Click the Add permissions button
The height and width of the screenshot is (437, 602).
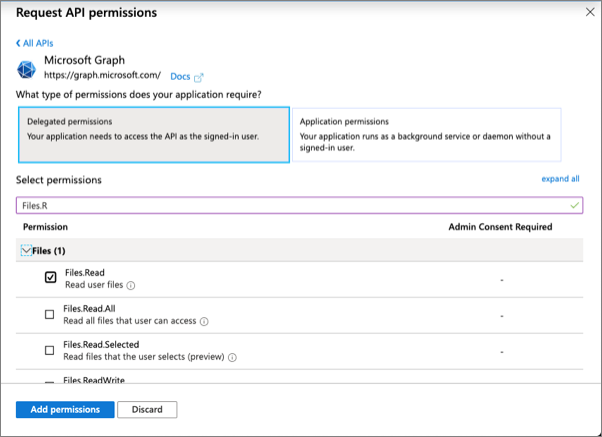(65, 409)
